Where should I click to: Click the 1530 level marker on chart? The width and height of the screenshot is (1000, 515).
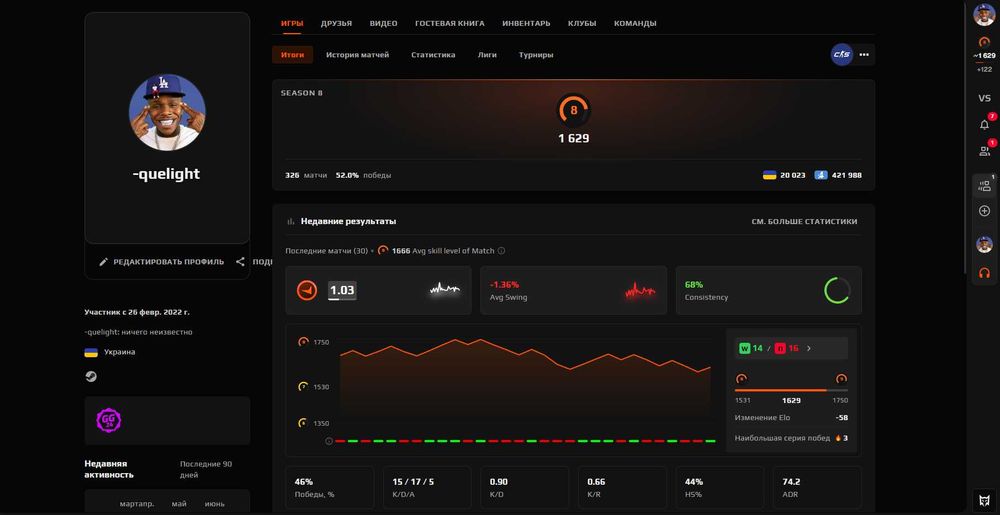pyautogui.click(x=304, y=387)
